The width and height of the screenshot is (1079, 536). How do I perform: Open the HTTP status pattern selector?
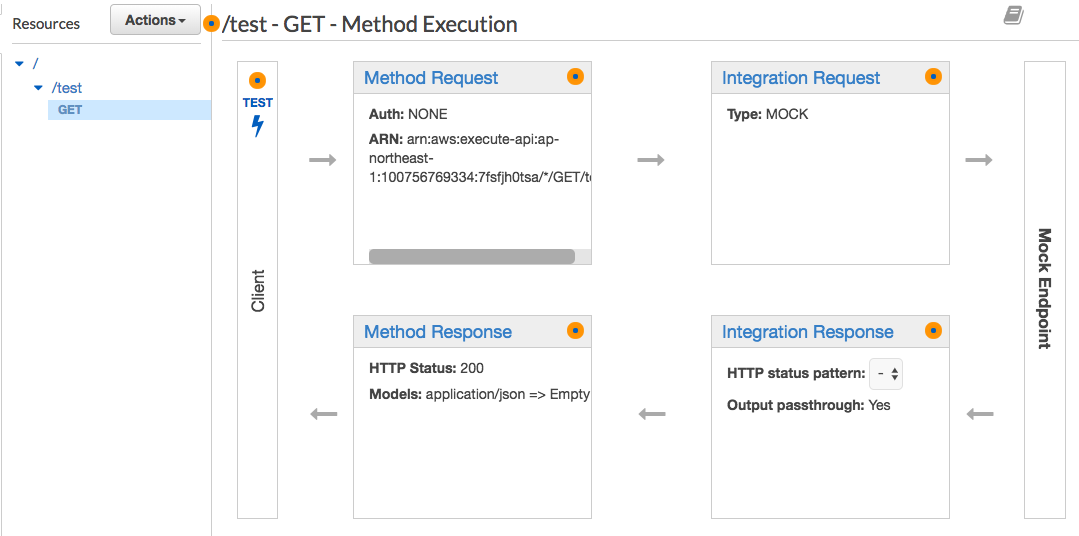[x=886, y=374]
